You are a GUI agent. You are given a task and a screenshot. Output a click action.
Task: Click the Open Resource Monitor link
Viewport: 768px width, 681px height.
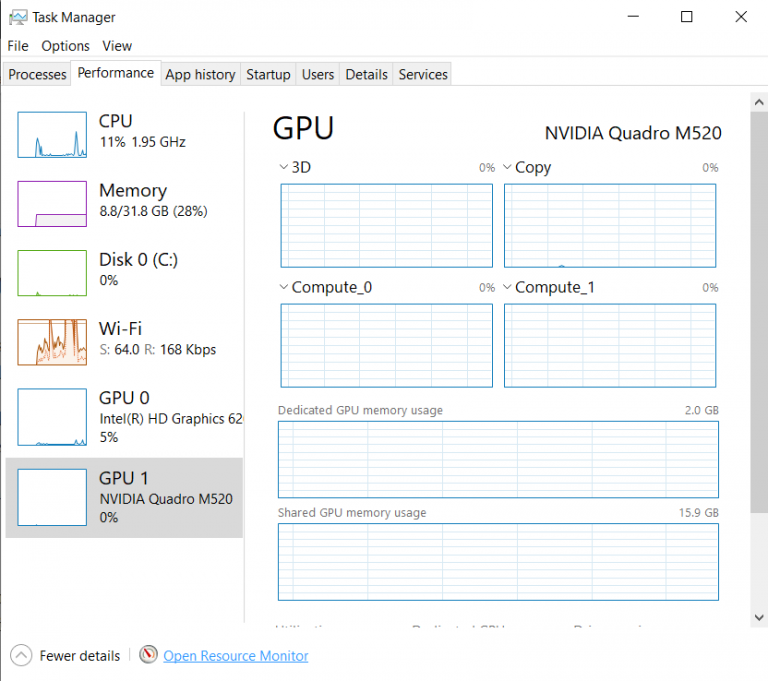[236, 656]
